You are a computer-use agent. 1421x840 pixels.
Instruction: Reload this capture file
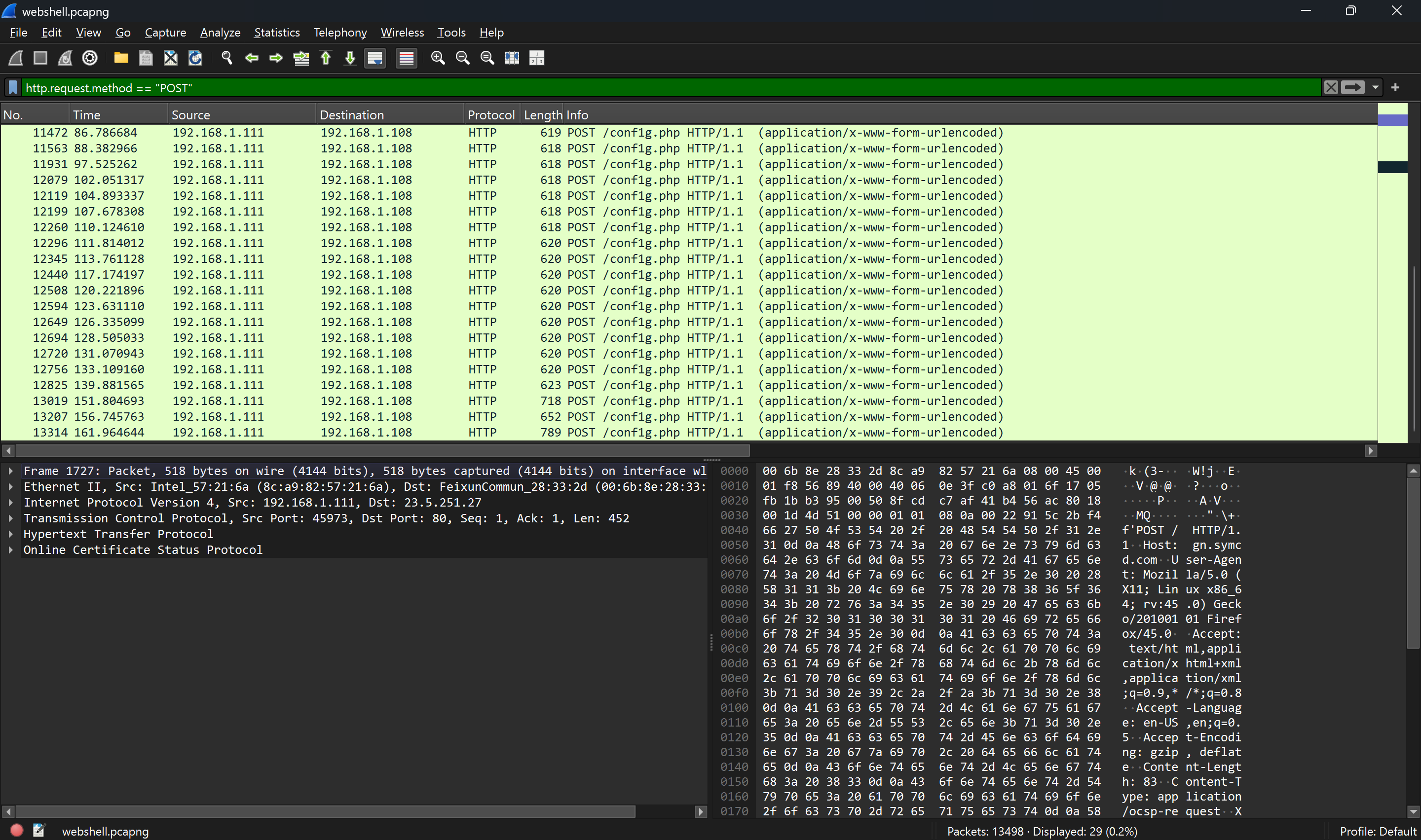(195, 58)
